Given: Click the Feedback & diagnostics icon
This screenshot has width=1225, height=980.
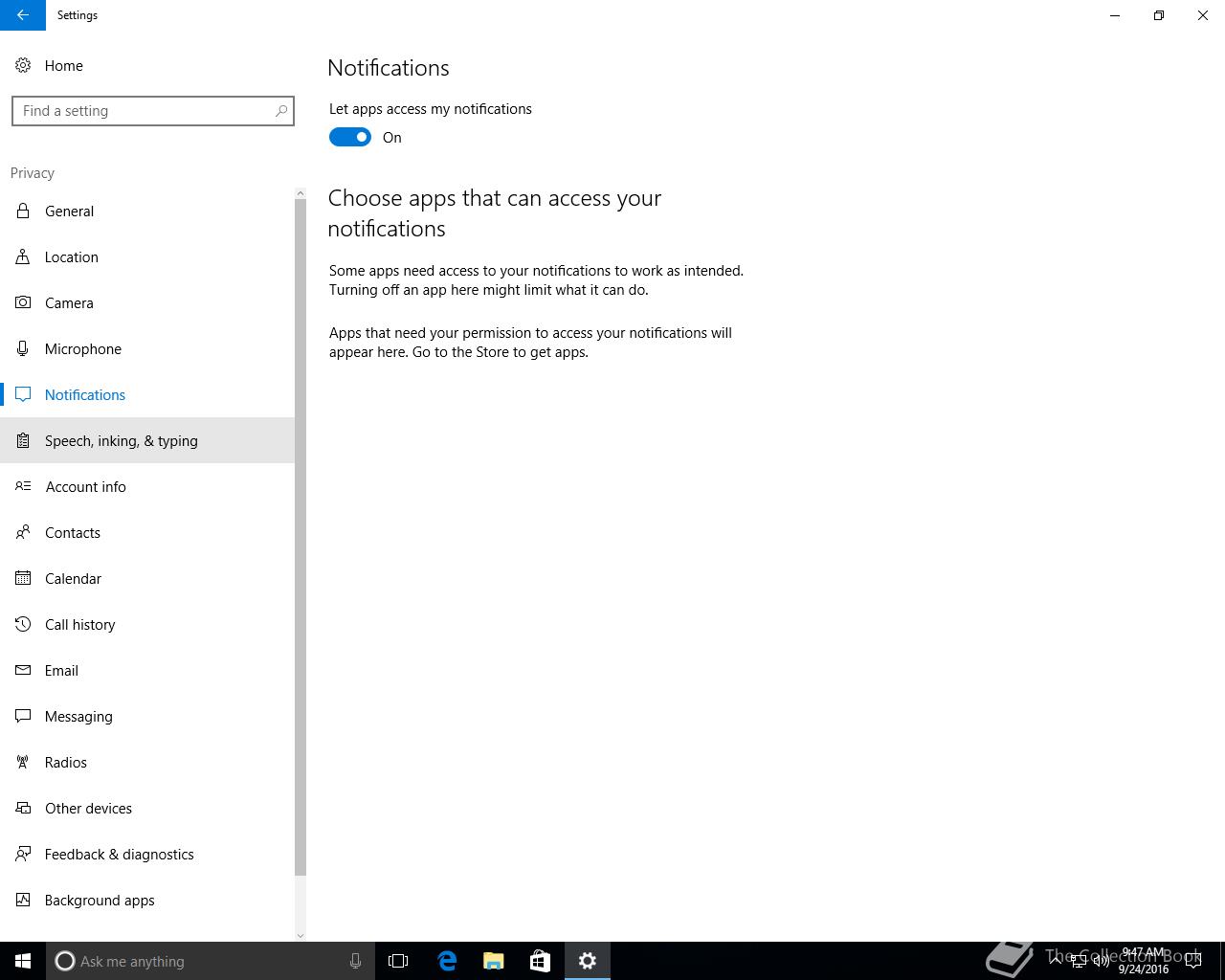Looking at the screenshot, I should [23, 854].
